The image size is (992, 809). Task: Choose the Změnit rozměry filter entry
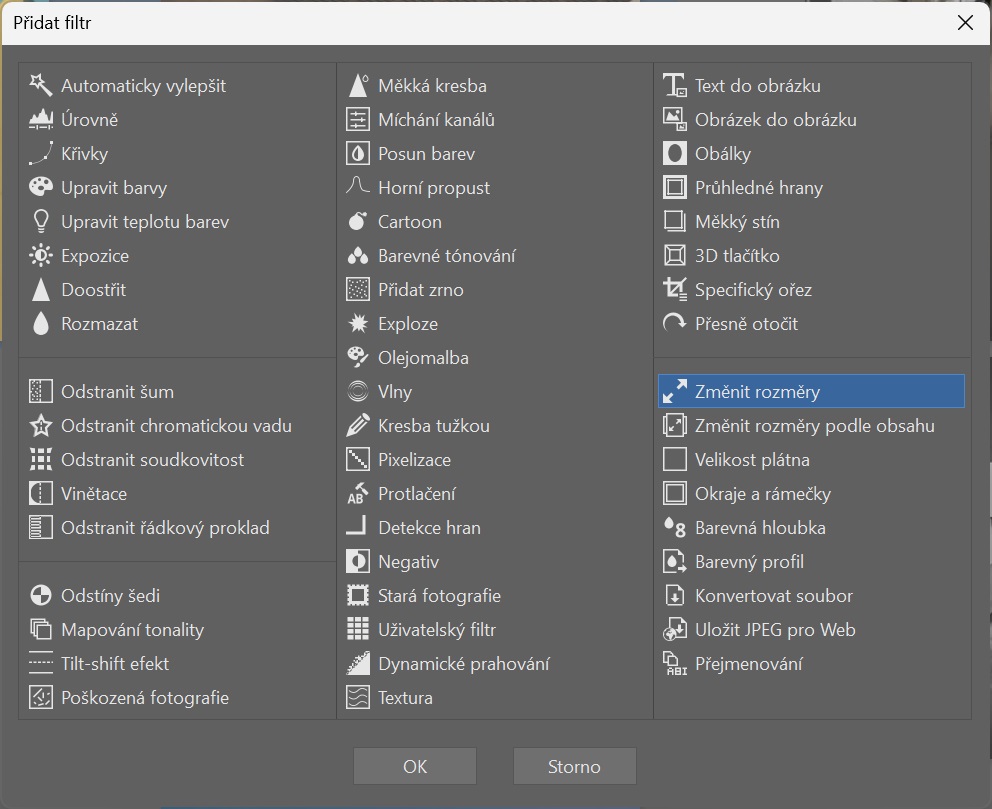click(x=812, y=392)
